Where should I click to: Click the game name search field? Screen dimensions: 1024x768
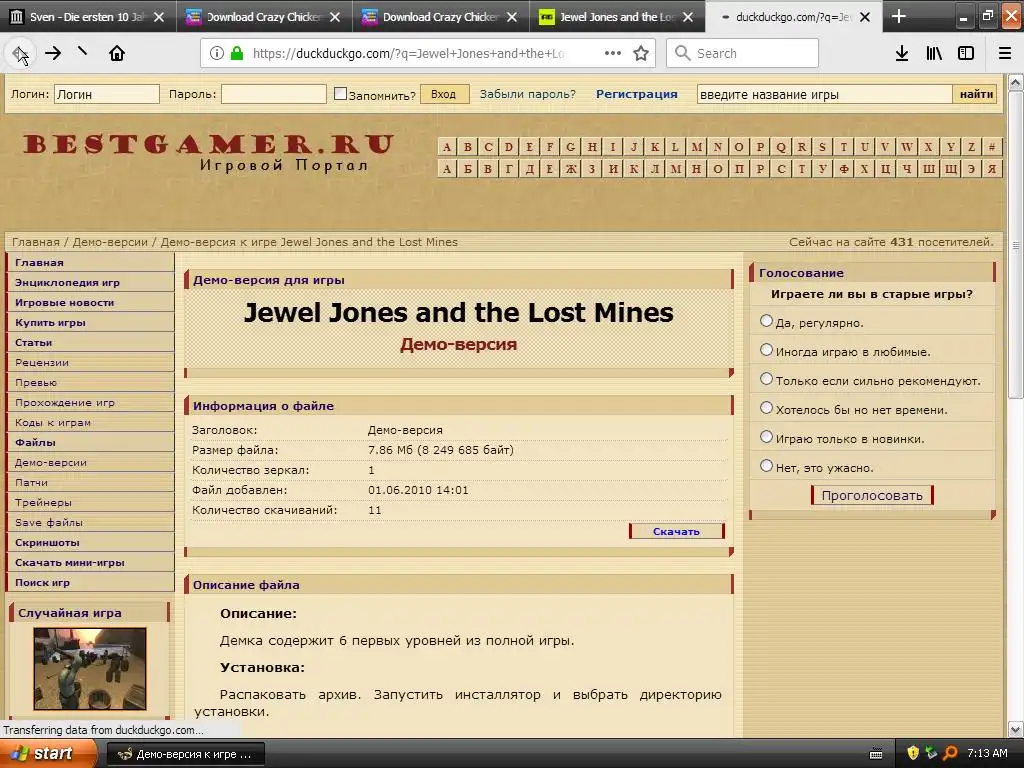click(x=825, y=94)
